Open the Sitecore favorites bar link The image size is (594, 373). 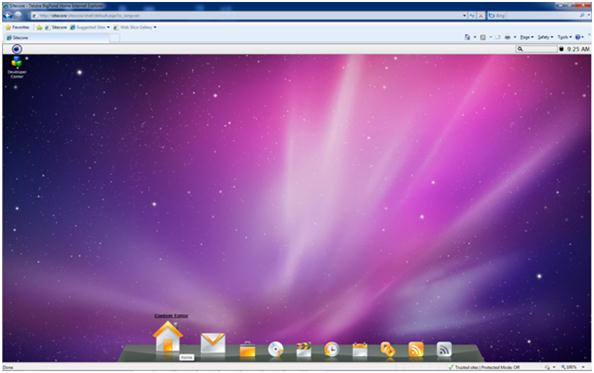(x=56, y=28)
